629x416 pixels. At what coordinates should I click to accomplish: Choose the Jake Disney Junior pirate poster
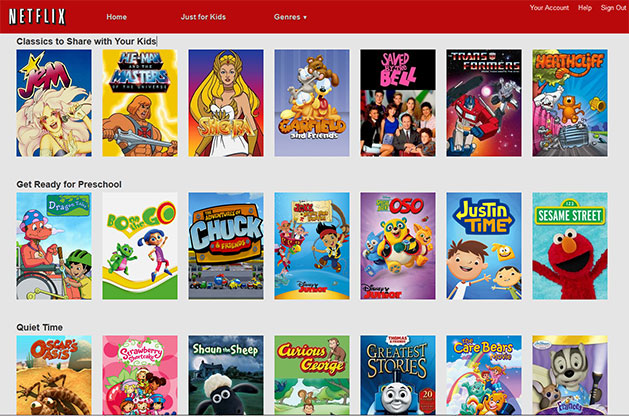(312, 246)
